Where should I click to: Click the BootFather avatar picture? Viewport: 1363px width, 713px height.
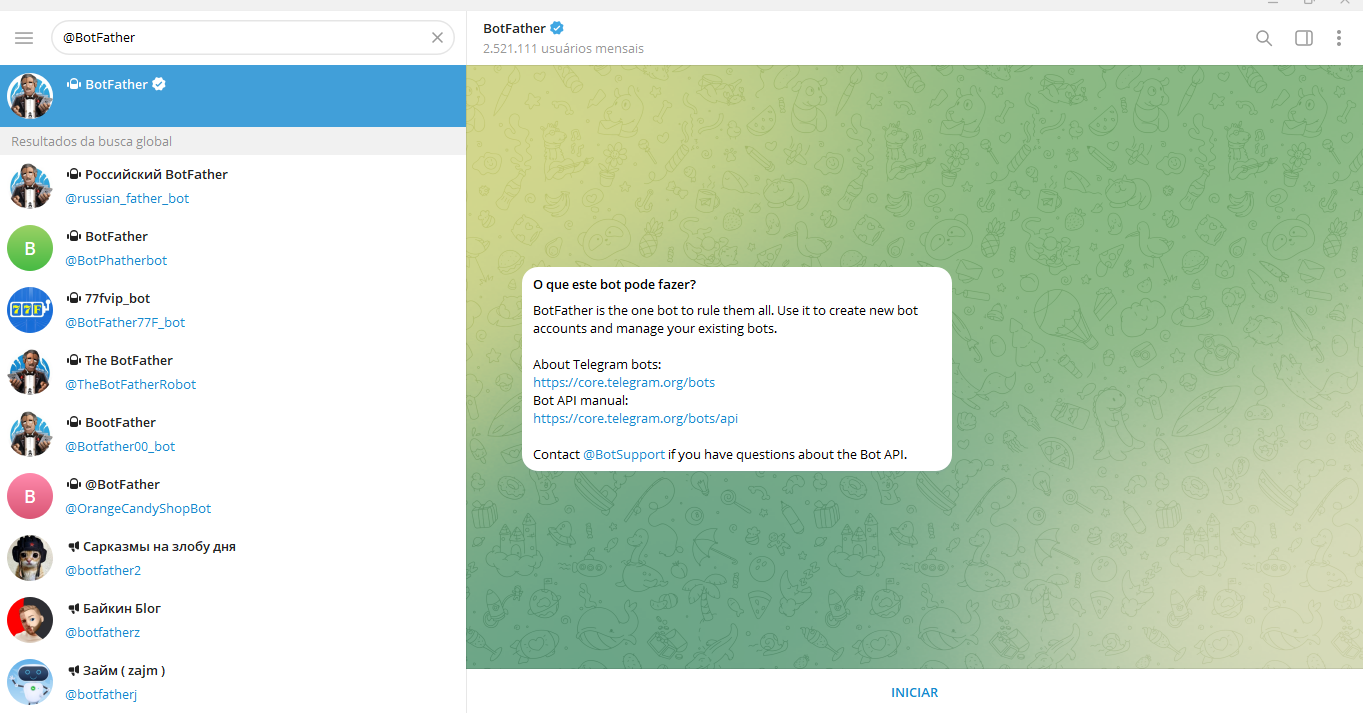pos(30,434)
